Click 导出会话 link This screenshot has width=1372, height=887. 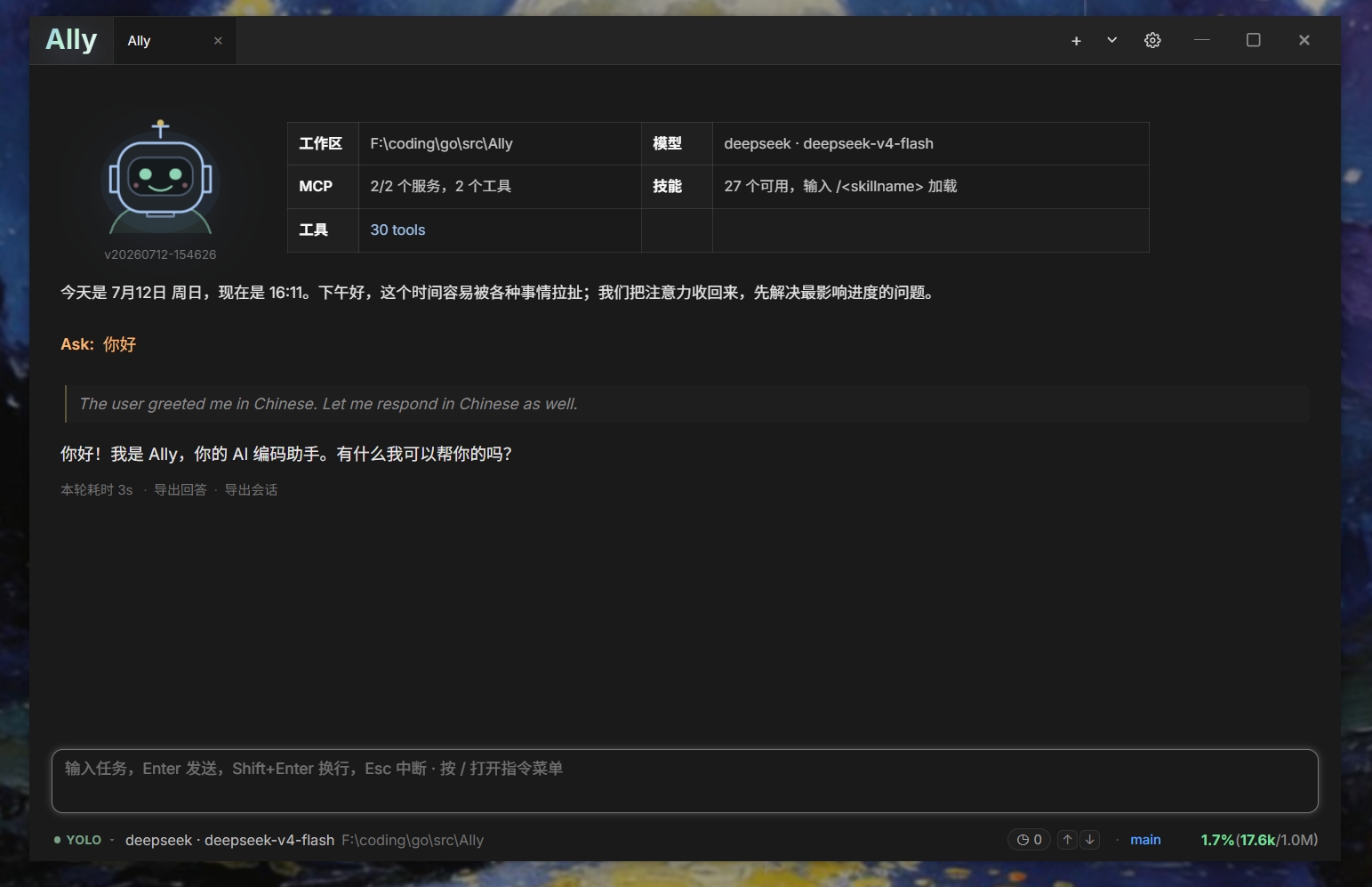tap(251, 490)
